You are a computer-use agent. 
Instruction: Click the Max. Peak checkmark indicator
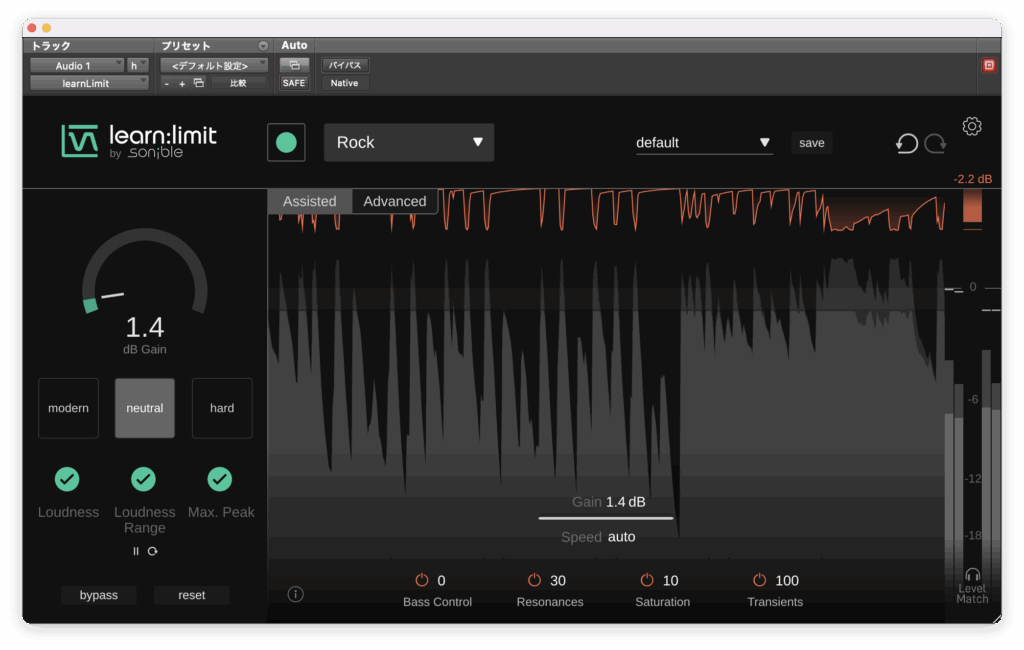tap(220, 479)
